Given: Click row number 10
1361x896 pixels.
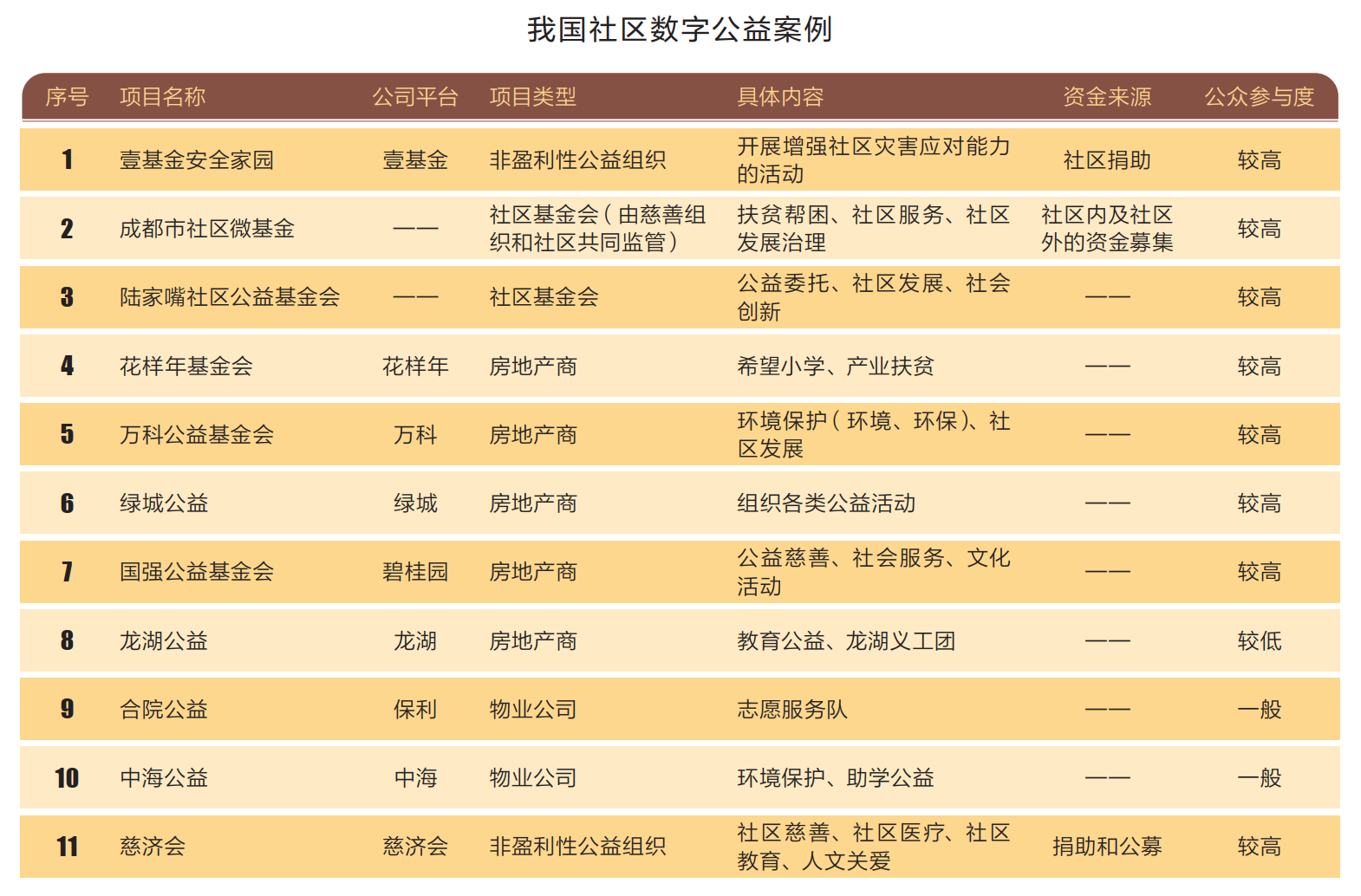Looking at the screenshot, I should pos(67,778).
